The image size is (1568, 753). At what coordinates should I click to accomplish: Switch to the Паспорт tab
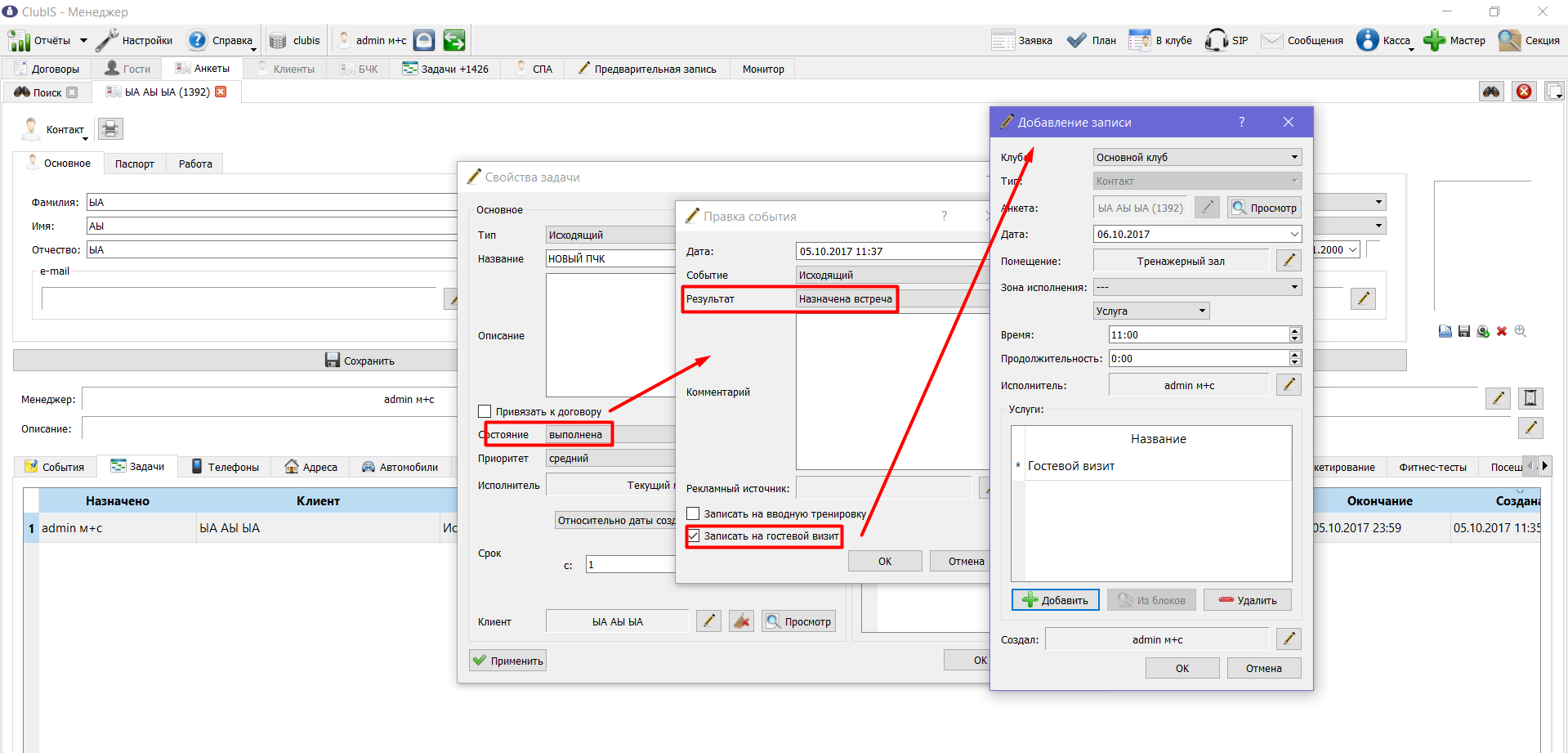tap(135, 164)
